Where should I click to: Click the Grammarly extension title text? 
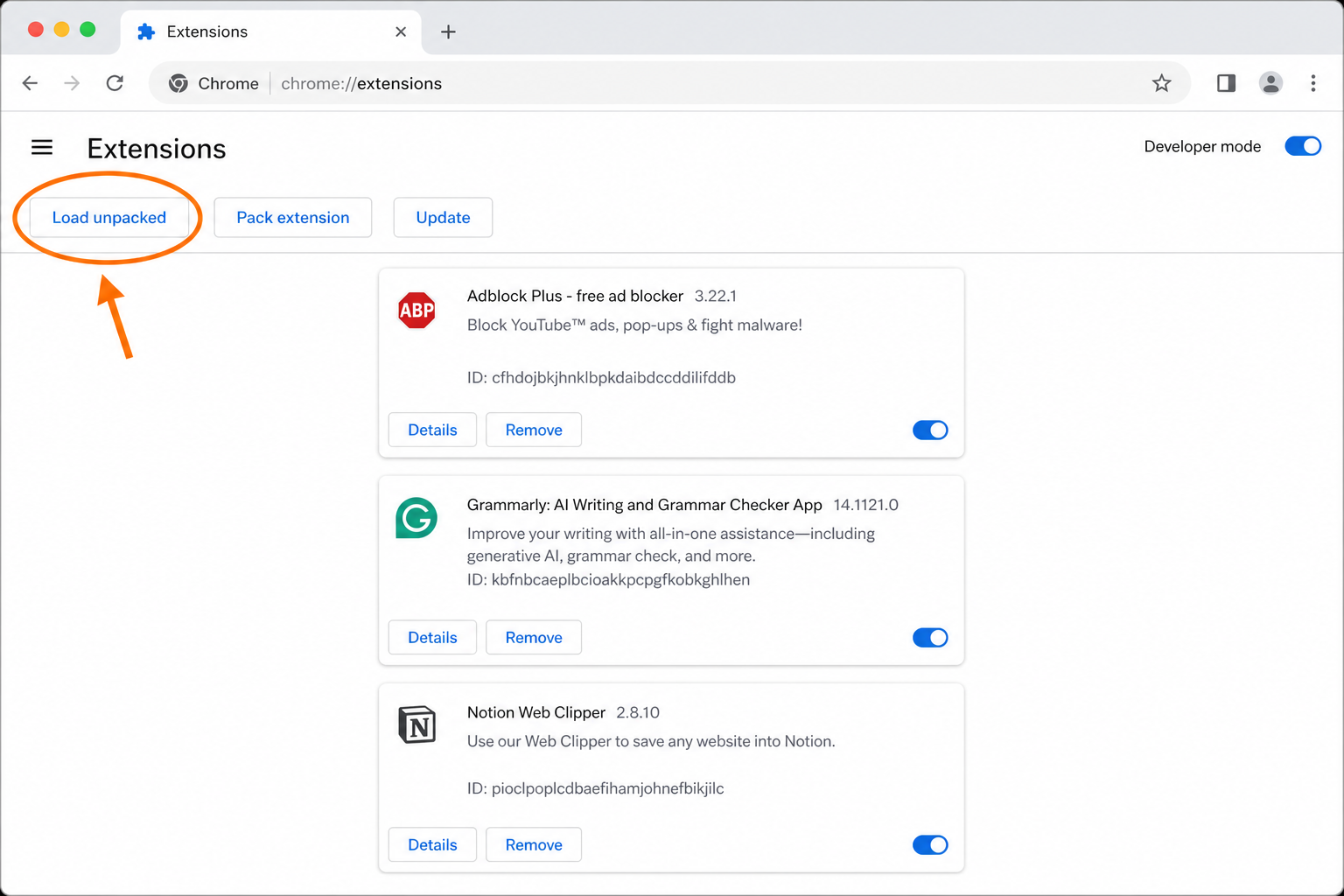point(645,505)
